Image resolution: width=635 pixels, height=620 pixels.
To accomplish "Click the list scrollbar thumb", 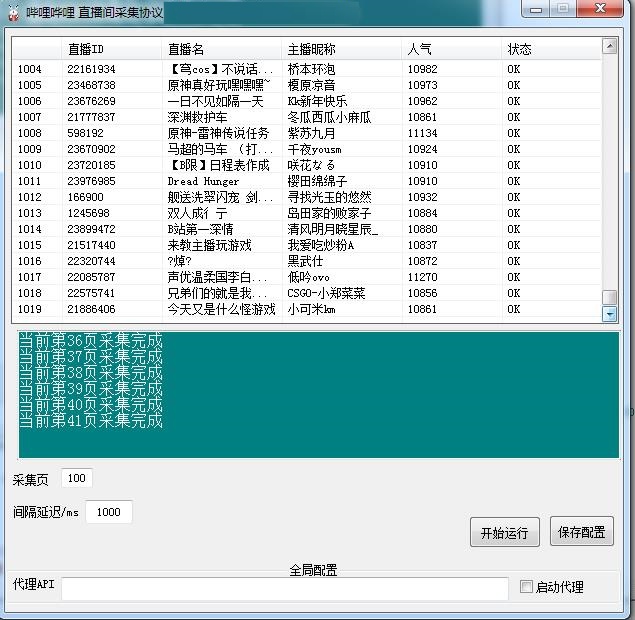I will 609,298.
